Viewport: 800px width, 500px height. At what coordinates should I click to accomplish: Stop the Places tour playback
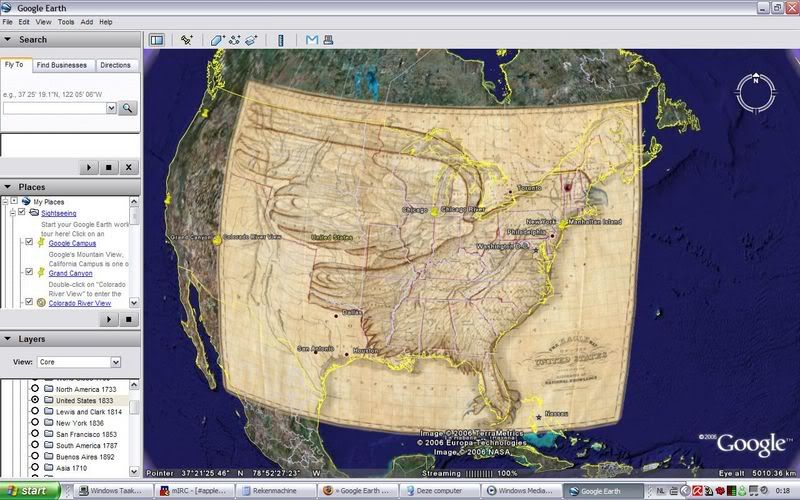129,319
